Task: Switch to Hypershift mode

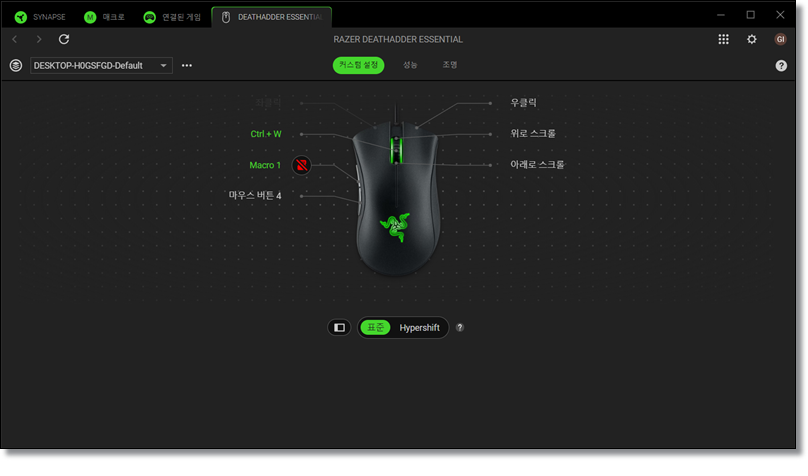Action: [419, 328]
